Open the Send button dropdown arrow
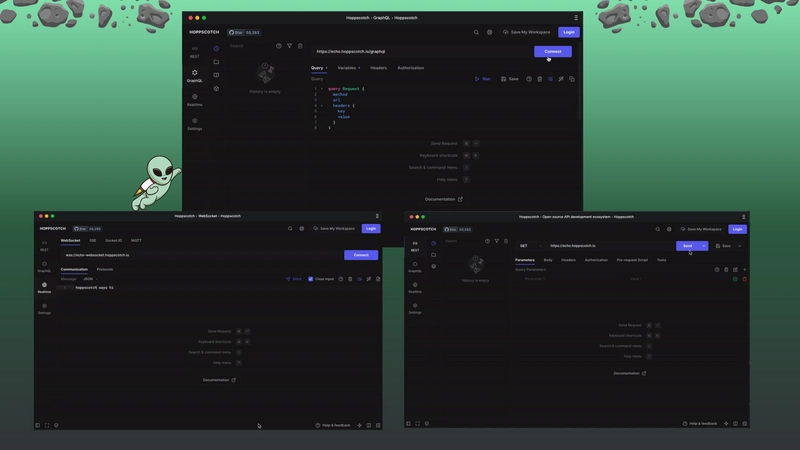This screenshot has width=800, height=450. 704,246
